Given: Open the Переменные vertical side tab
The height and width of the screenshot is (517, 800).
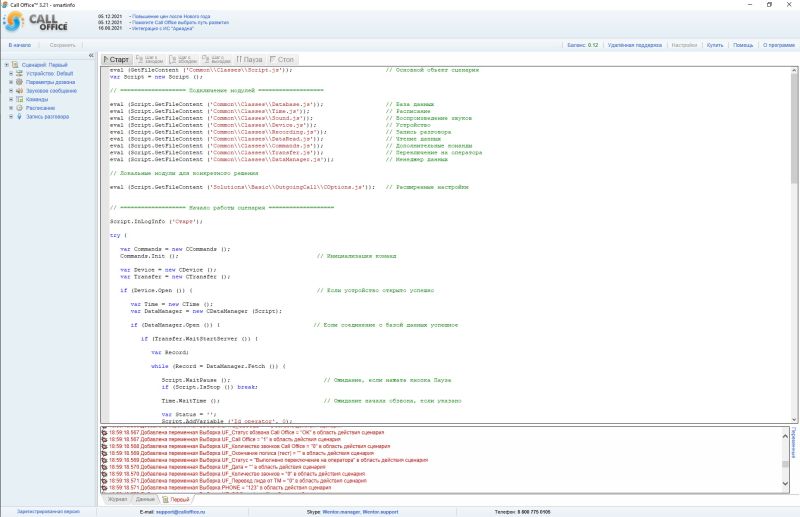Looking at the screenshot, I should click(x=793, y=443).
